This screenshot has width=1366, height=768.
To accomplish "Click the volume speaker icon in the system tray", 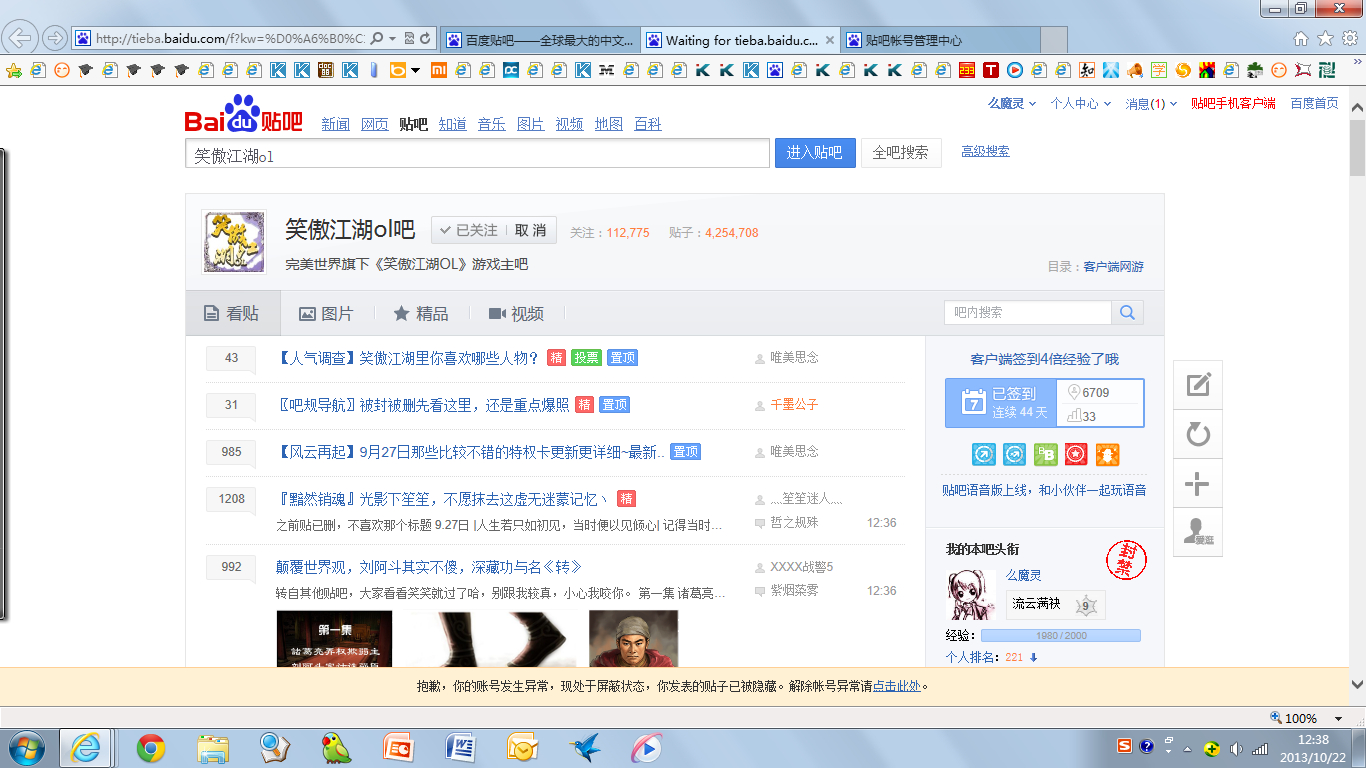I will [1236, 748].
